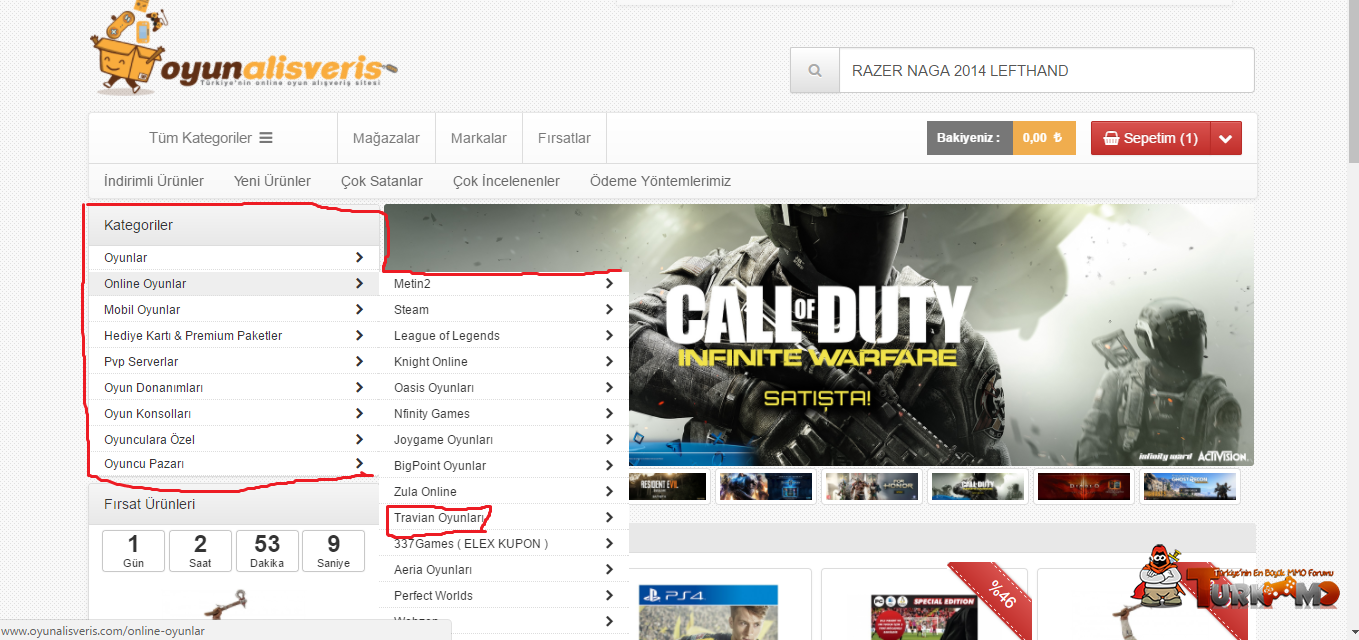Click Travian Oyunları in the submenu

pos(504,518)
